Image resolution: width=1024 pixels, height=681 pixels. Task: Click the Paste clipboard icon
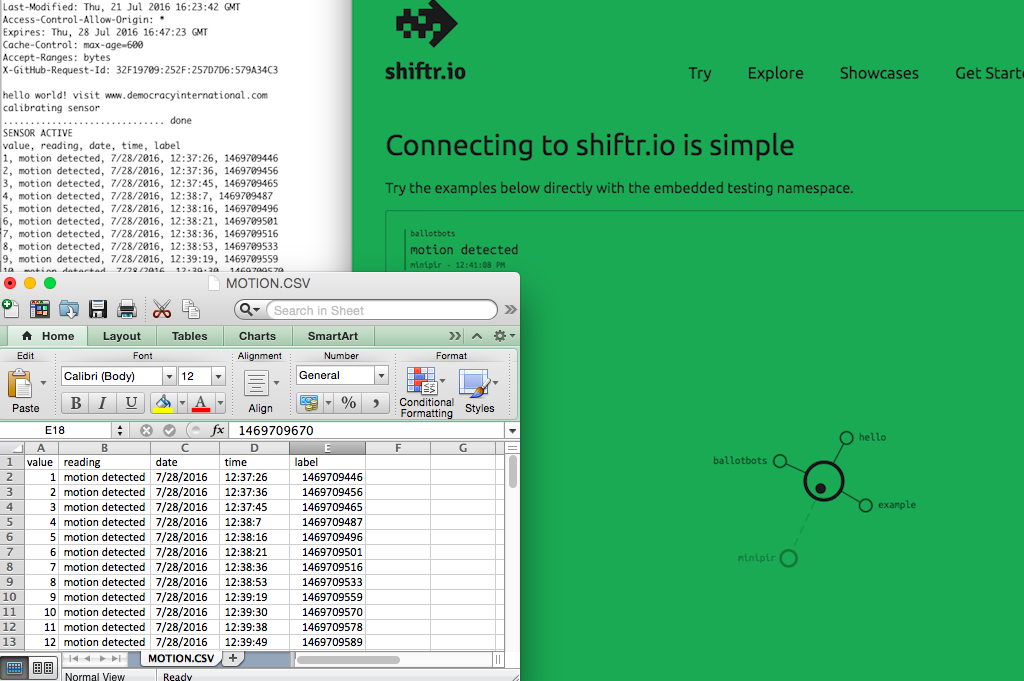tap(20, 383)
